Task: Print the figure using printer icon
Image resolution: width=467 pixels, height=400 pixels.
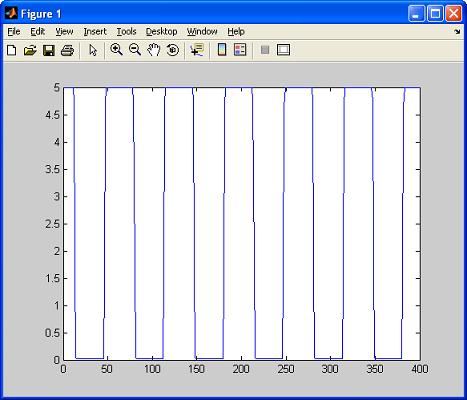Action: [67, 50]
